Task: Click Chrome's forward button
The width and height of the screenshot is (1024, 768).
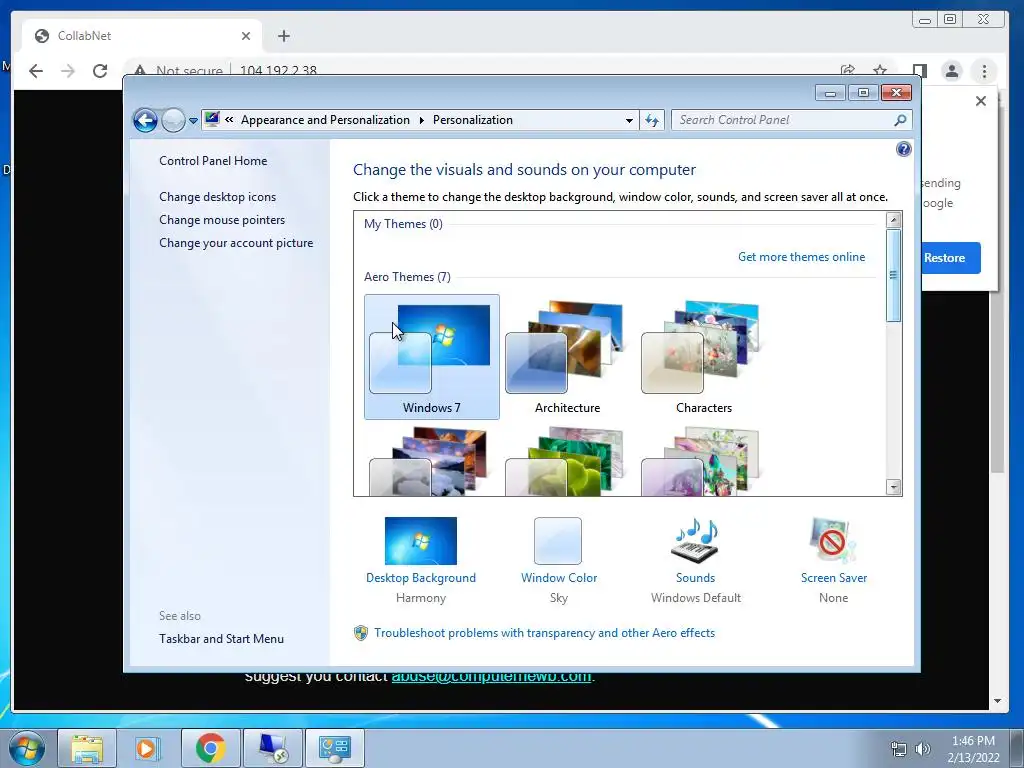Action: [68, 71]
